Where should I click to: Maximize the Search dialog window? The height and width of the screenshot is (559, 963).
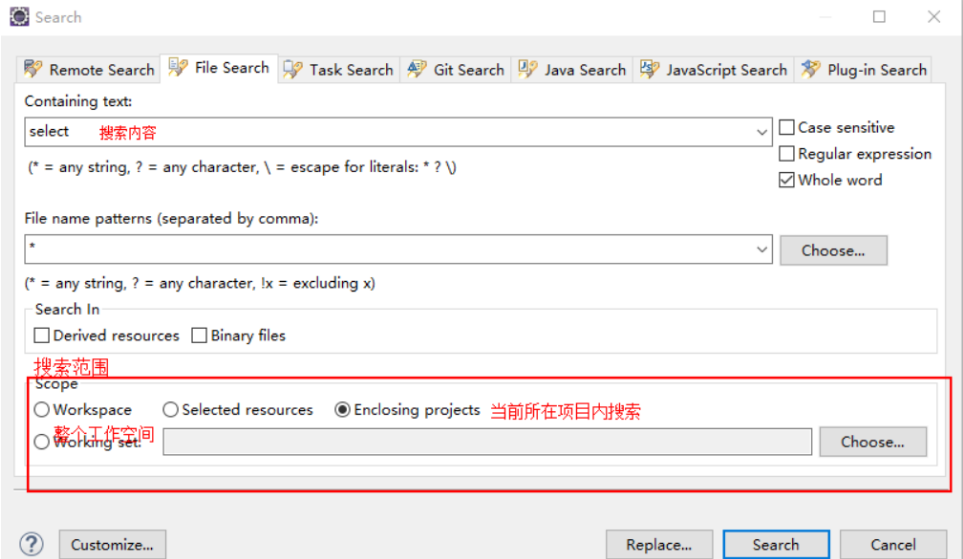[x=879, y=17]
